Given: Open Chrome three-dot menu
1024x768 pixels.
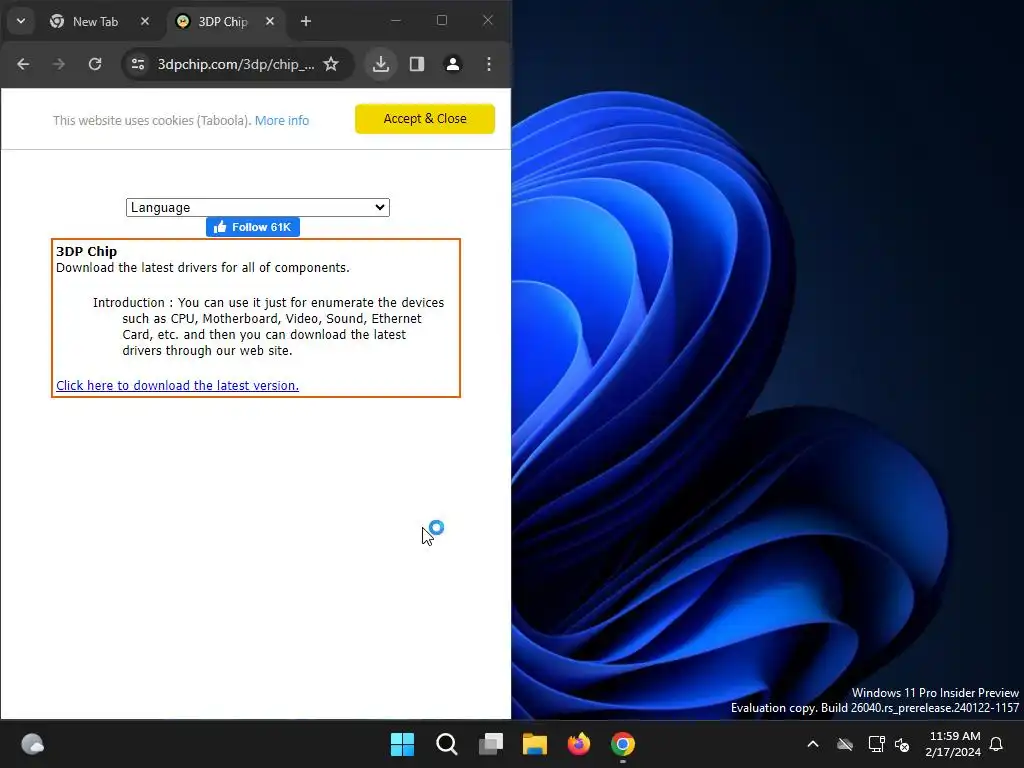Looking at the screenshot, I should tap(488, 64).
